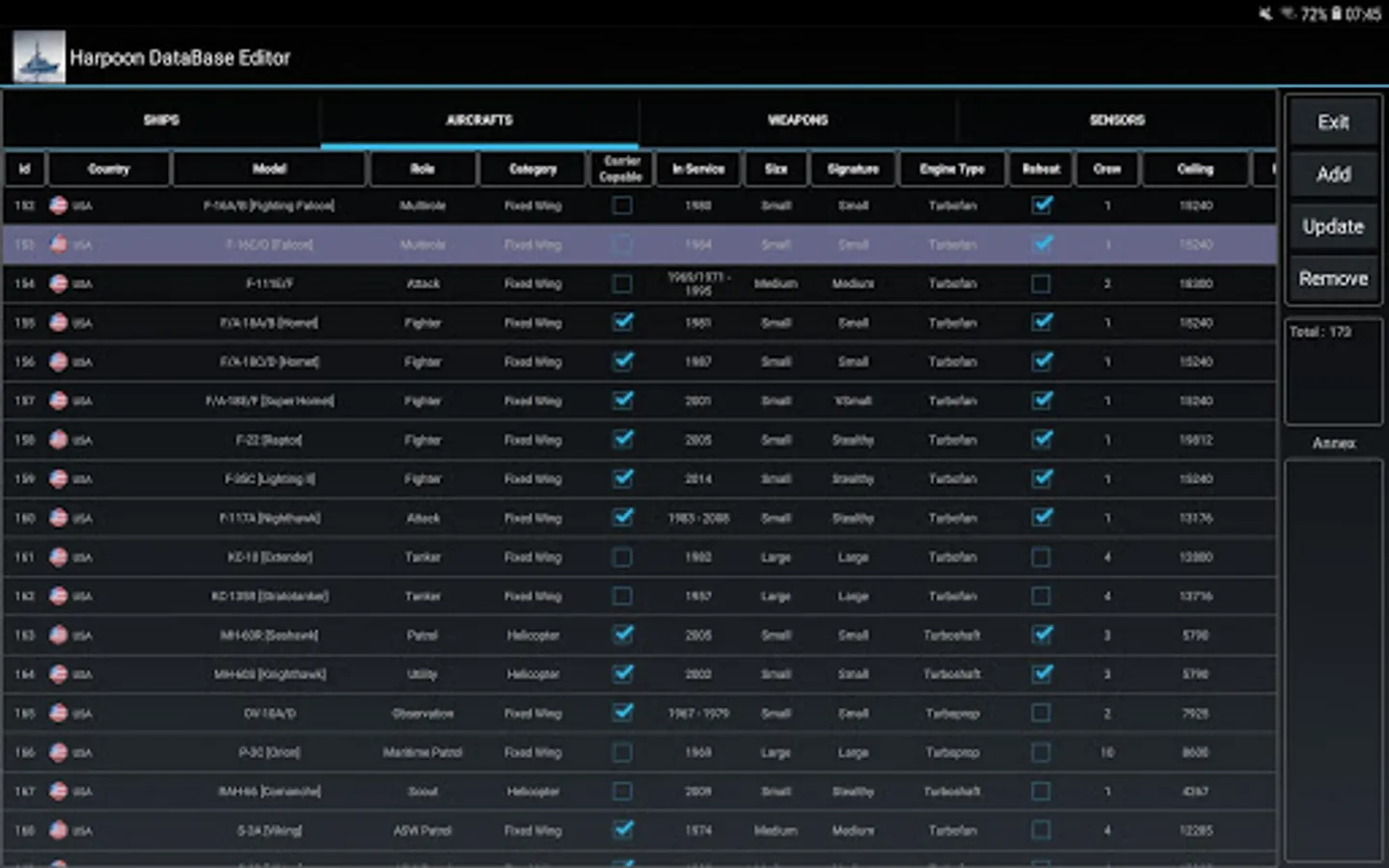Go to the SENSORS tab
The width and height of the screenshot is (1389, 868).
coord(1117,120)
